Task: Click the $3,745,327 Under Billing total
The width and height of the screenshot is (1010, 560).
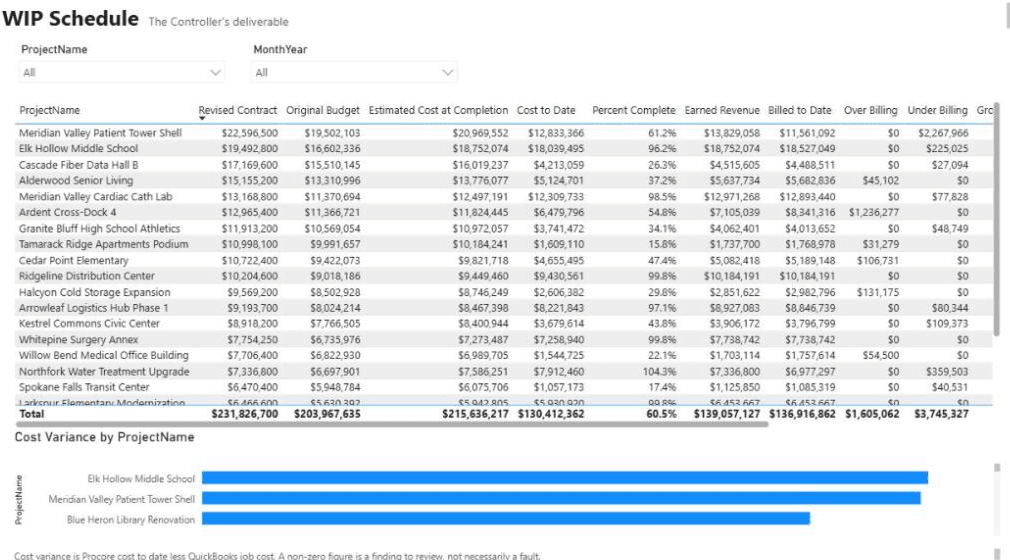Action: (x=941, y=414)
